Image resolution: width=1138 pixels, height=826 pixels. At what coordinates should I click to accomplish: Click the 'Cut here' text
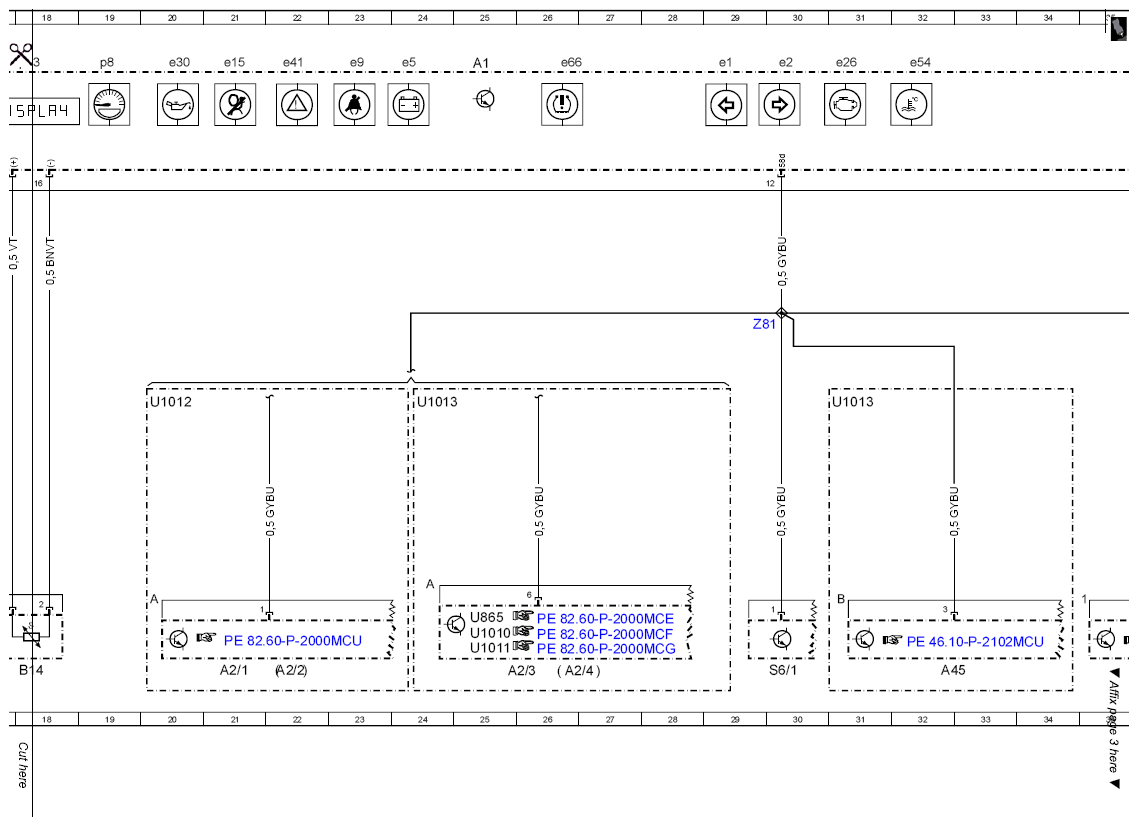tap(22, 765)
